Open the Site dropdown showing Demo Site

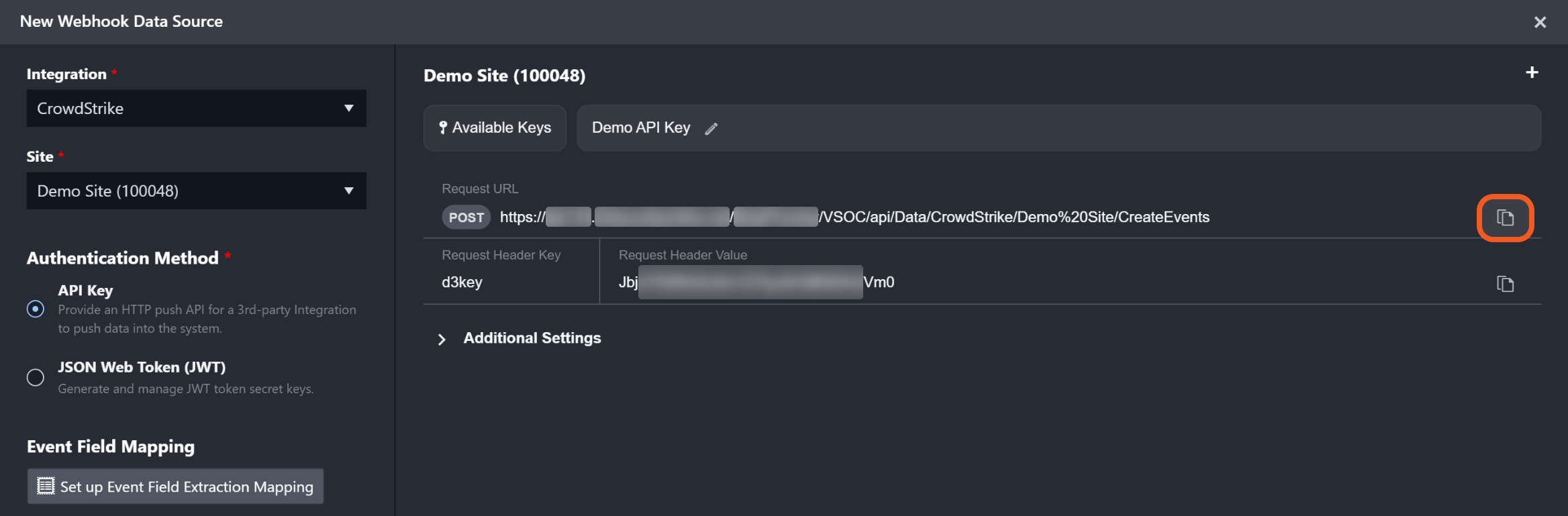pos(196,191)
